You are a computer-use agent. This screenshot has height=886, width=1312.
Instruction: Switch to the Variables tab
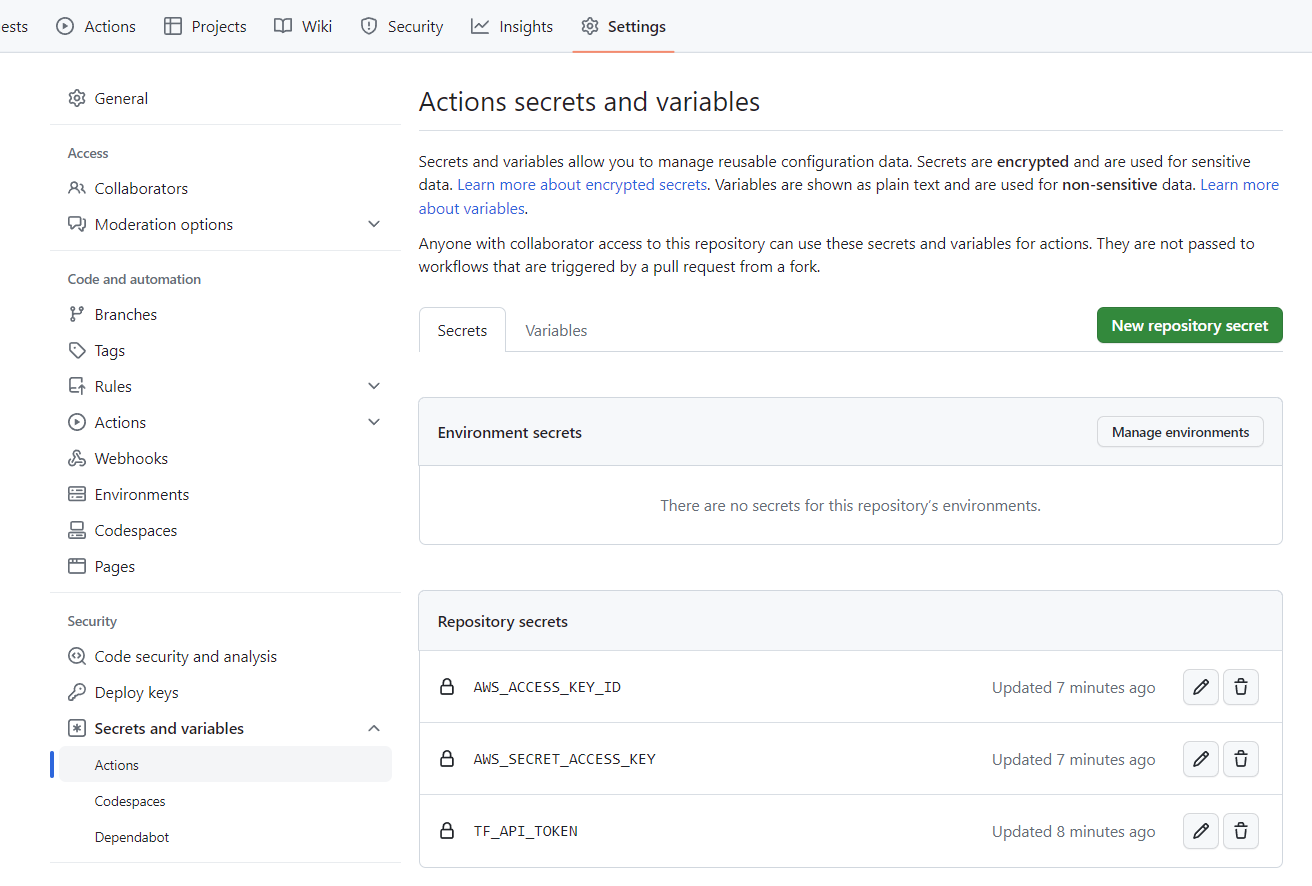(556, 330)
